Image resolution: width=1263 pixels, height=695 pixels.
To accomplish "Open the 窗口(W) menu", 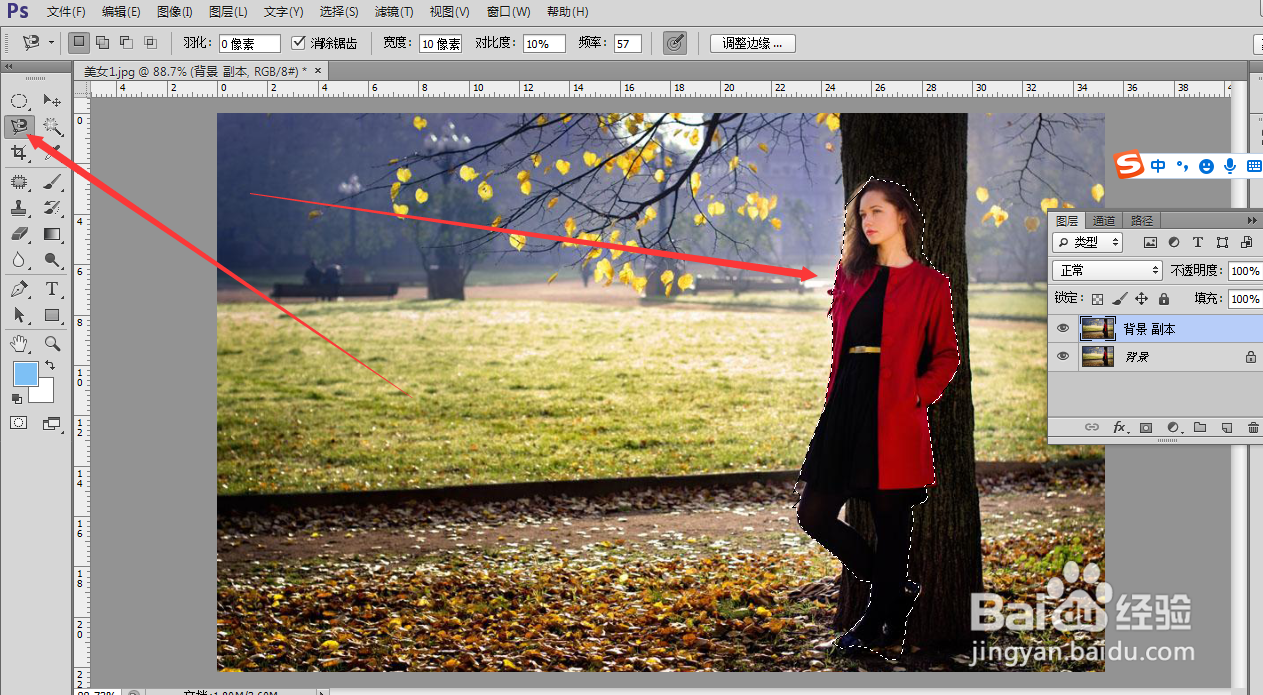I will point(508,12).
